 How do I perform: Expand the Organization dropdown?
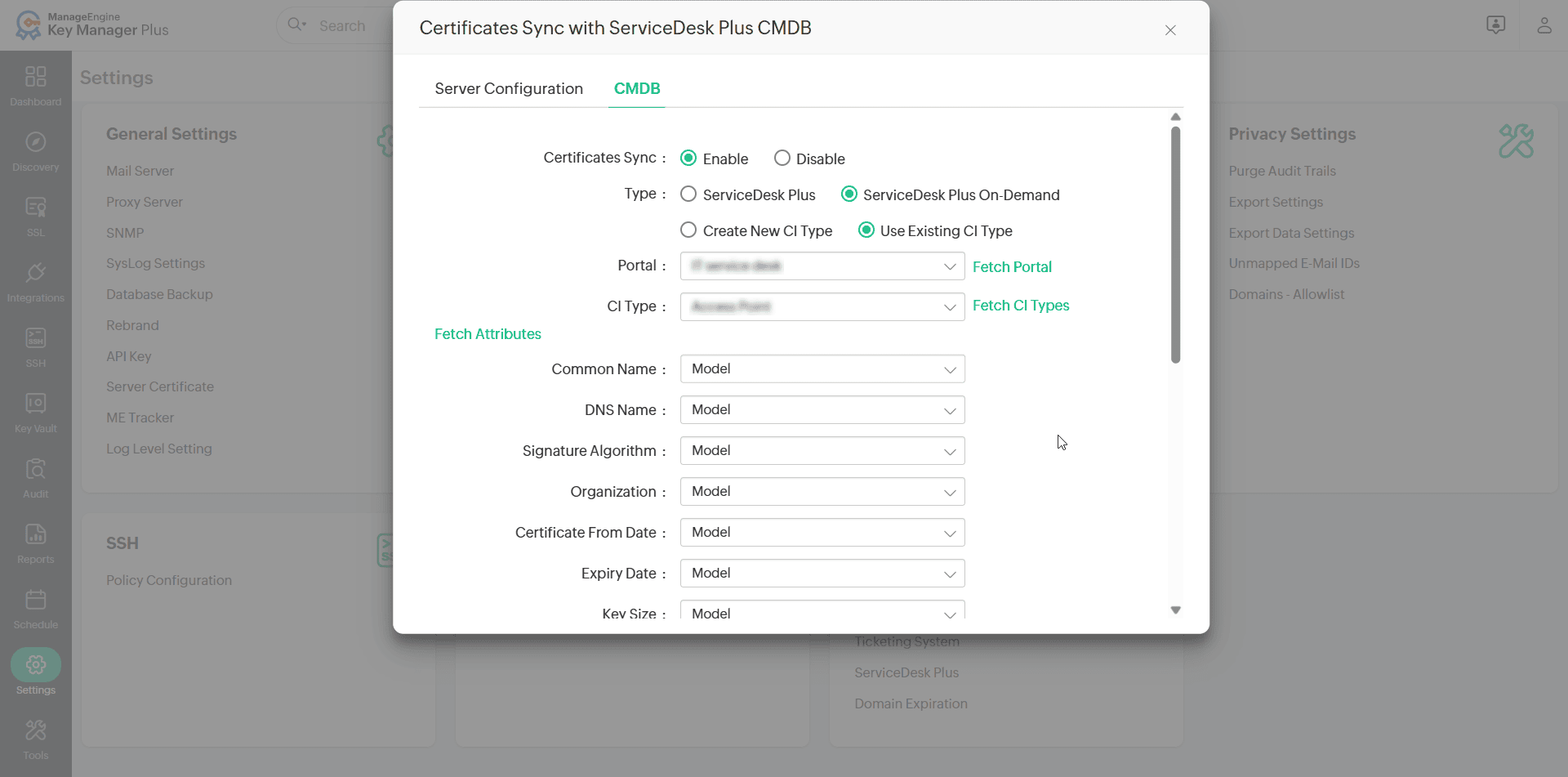coord(822,491)
